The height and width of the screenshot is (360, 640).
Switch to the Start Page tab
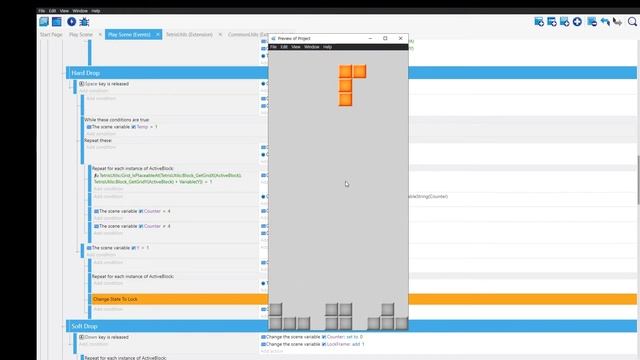51,35
